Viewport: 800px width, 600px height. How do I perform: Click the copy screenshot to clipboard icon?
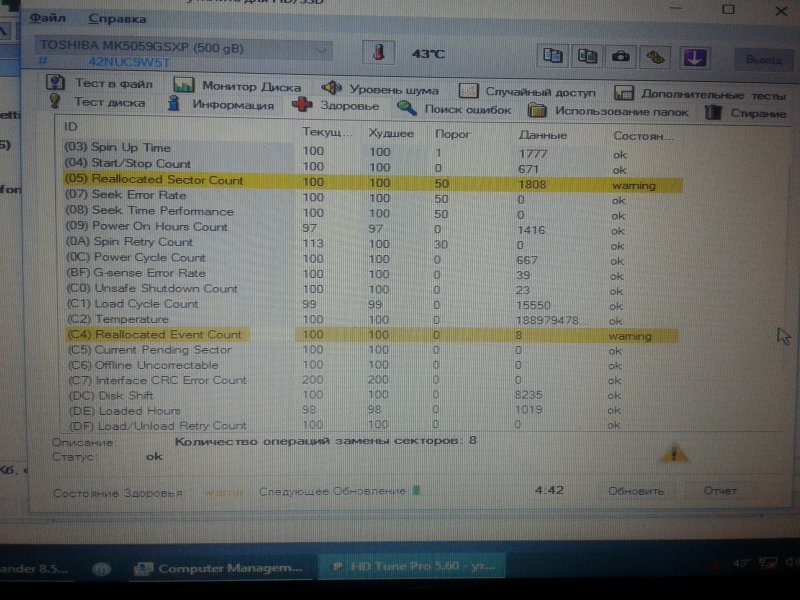pyautogui.click(x=588, y=55)
